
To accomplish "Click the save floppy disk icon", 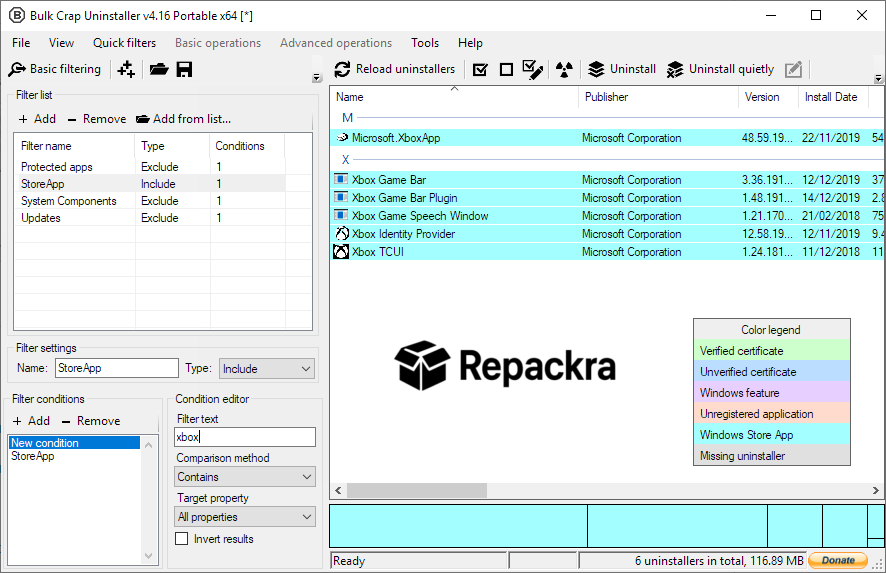I will pyautogui.click(x=184, y=69).
